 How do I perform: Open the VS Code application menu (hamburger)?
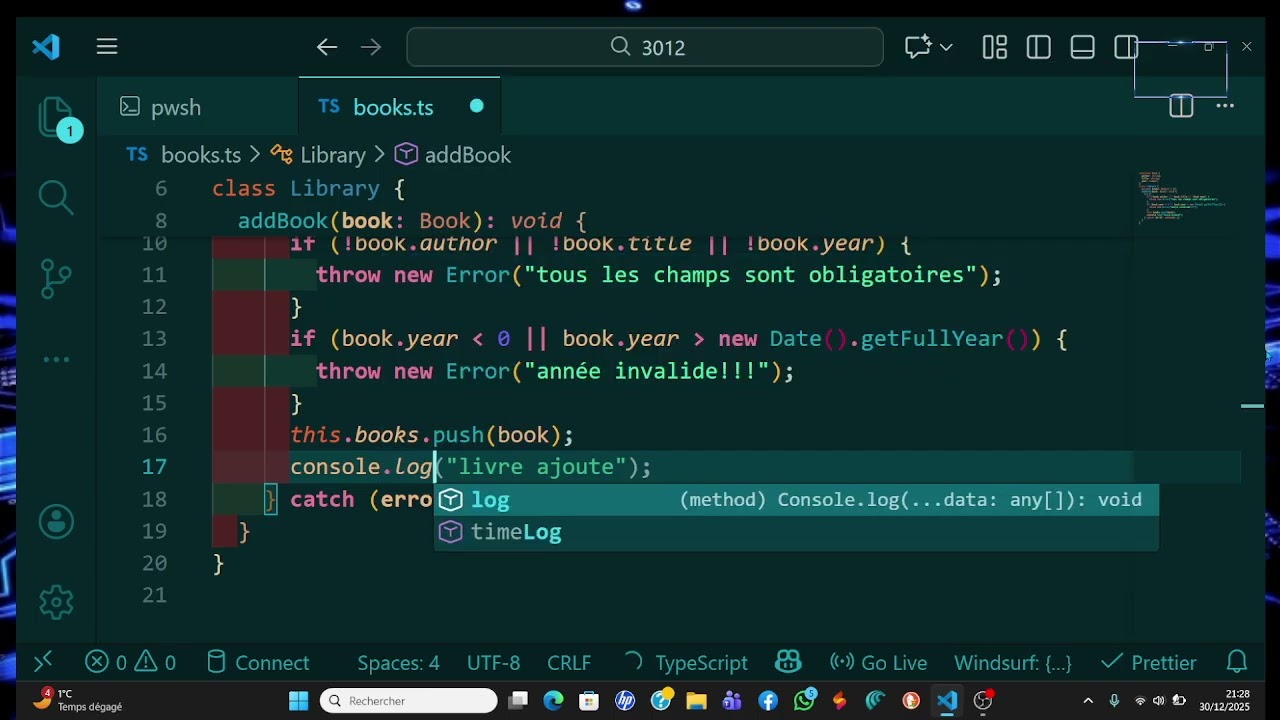click(x=107, y=47)
